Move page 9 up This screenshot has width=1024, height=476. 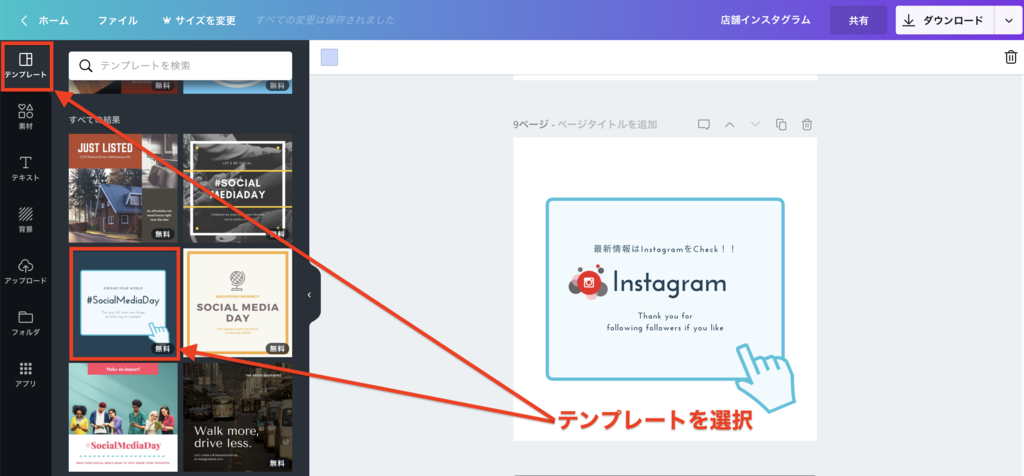pyautogui.click(x=730, y=124)
